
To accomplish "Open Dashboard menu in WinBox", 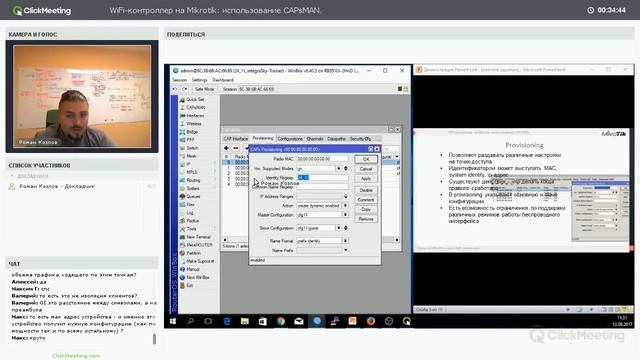I will click(223, 80).
